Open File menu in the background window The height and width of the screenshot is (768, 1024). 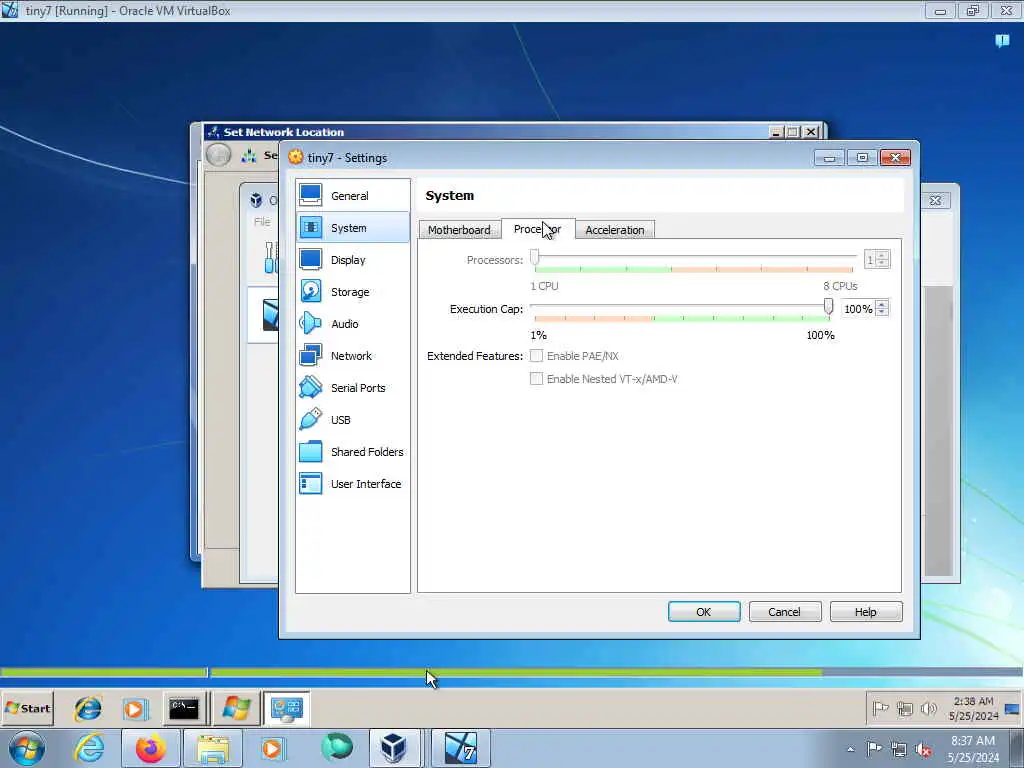[x=262, y=221]
